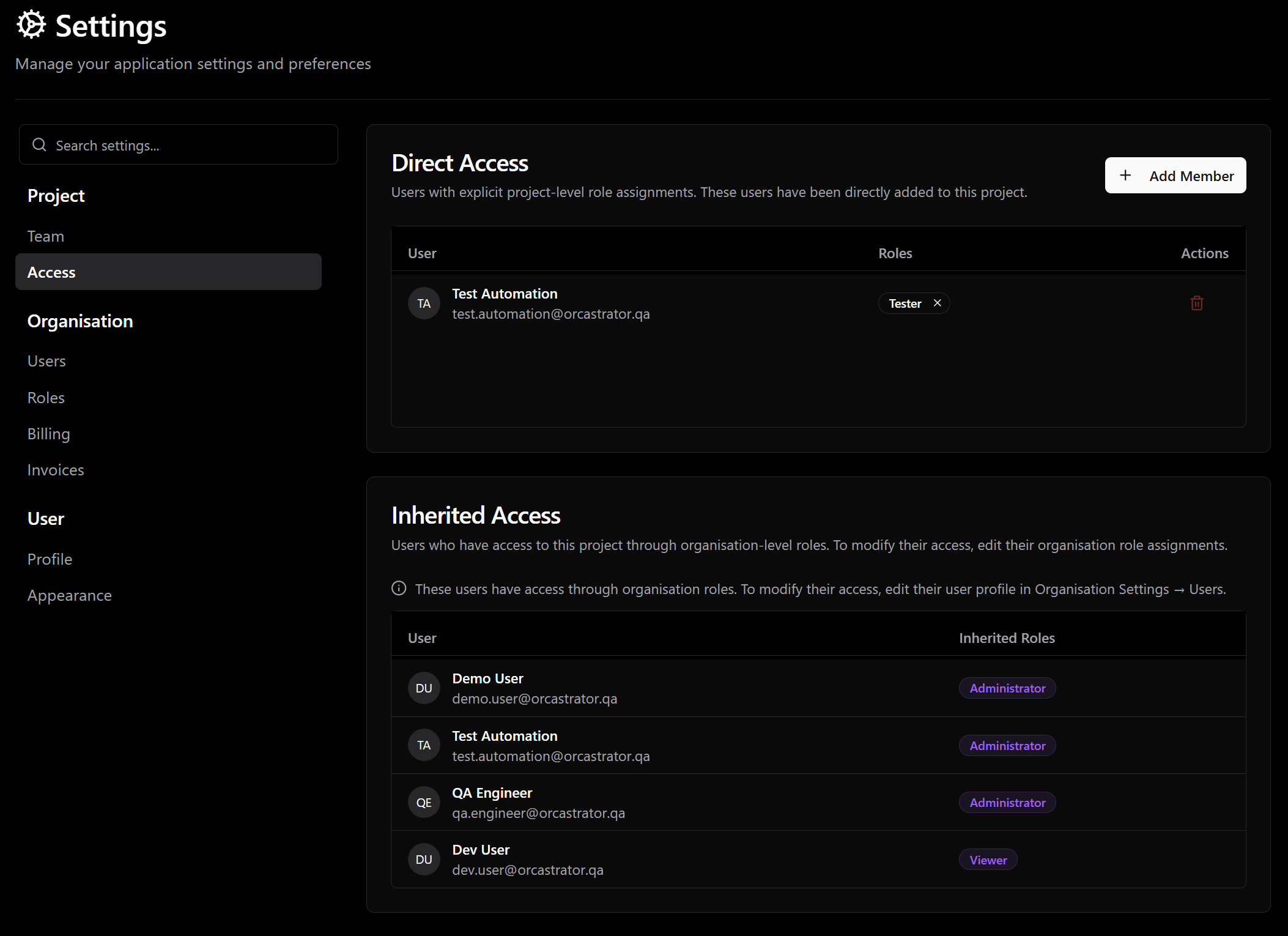This screenshot has width=1288, height=936.
Task: Click Test Automation's inherited Administrator badge
Action: point(1007,746)
